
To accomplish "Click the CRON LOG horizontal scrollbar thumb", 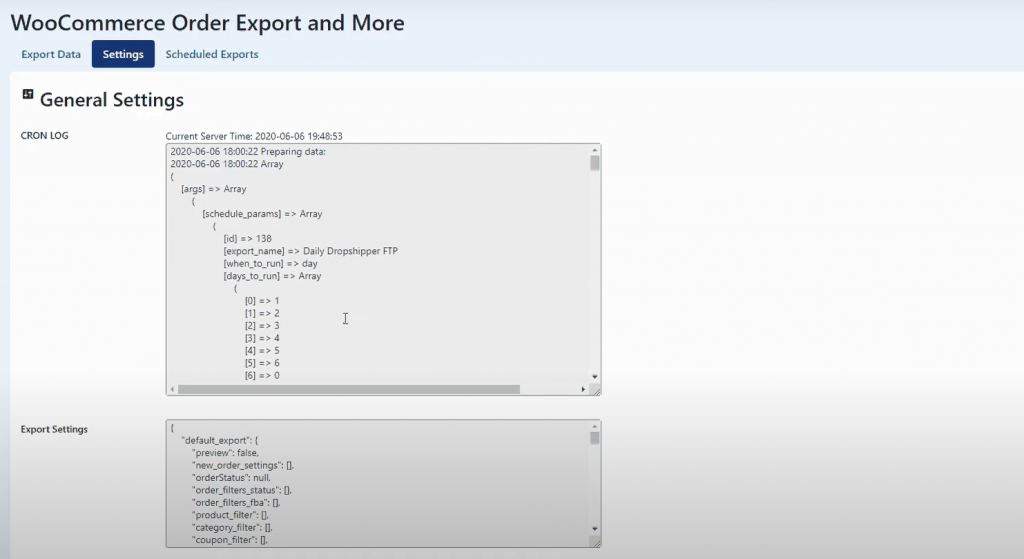I will coord(349,389).
